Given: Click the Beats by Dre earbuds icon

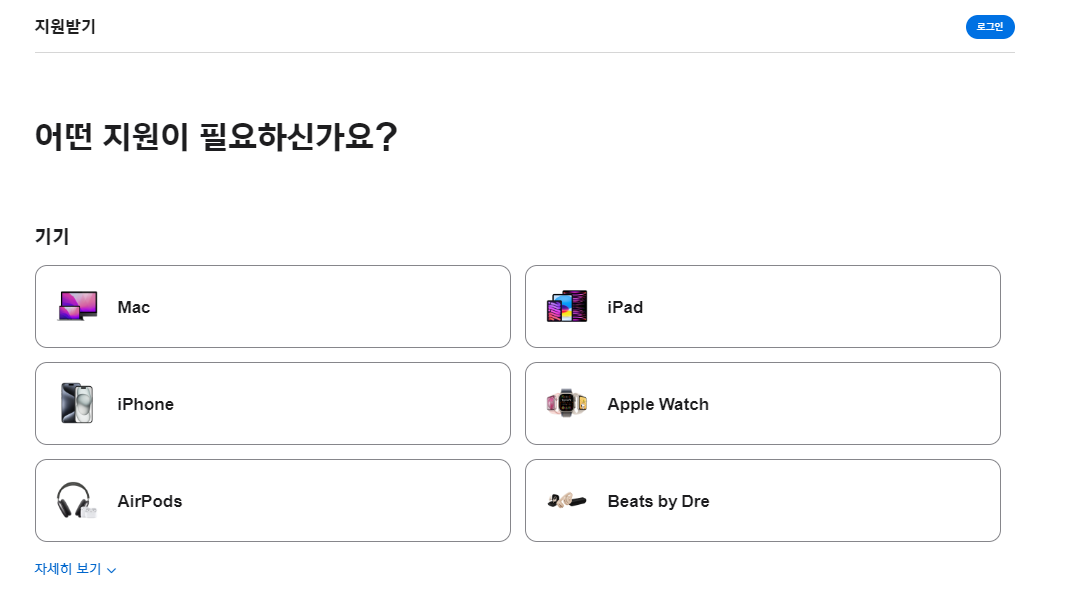Looking at the screenshot, I should (x=565, y=500).
